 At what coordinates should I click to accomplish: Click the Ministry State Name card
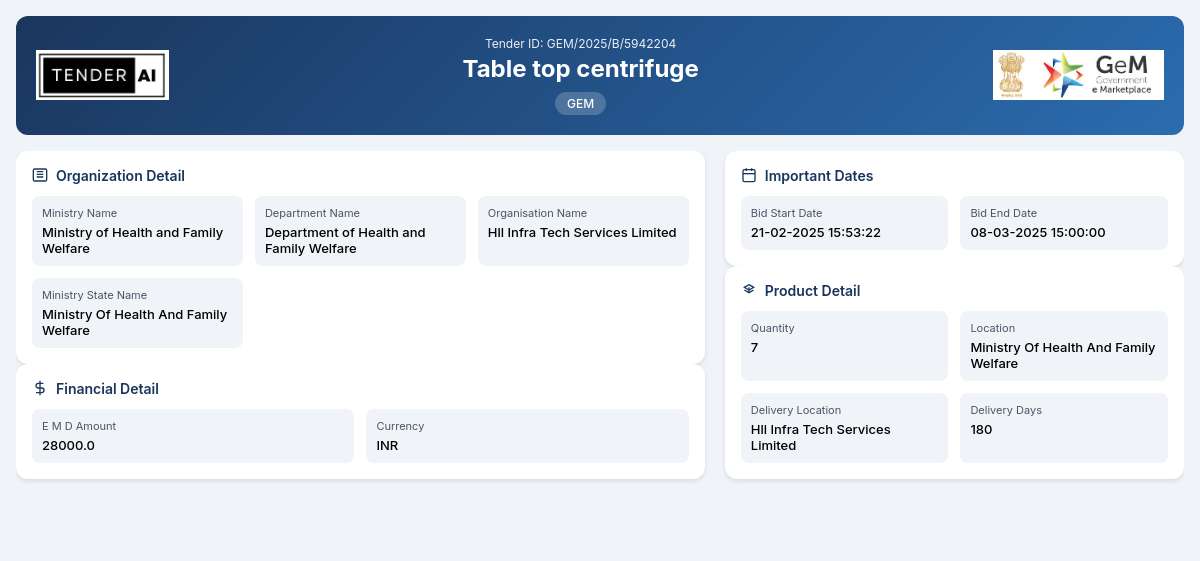pyautogui.click(x=137, y=313)
